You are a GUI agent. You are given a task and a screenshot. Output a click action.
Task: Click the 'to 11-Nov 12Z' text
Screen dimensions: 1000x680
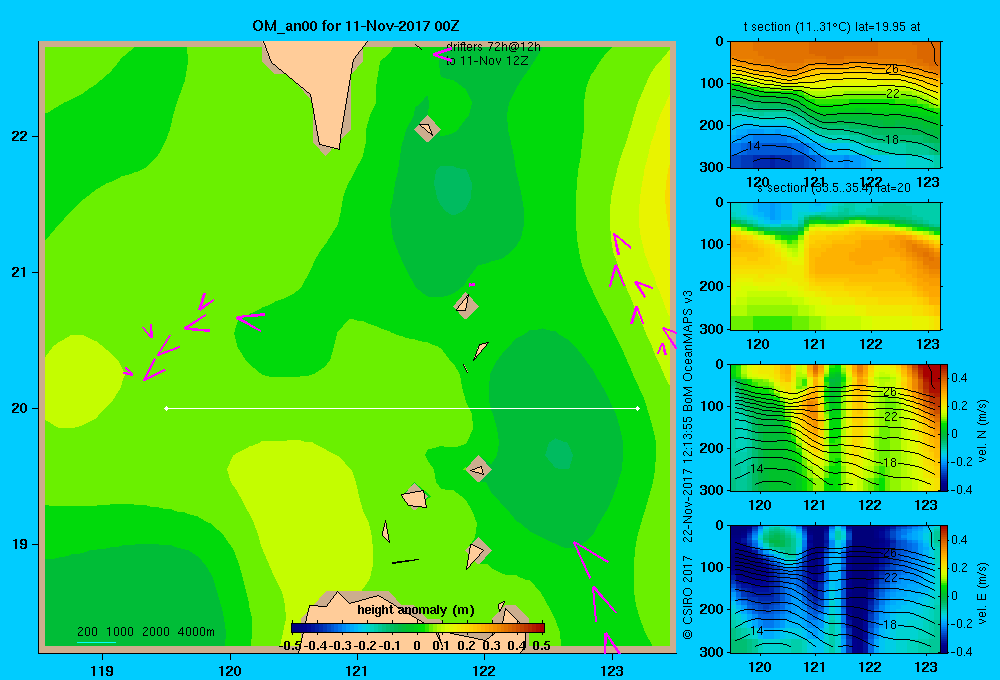pyautogui.click(x=487, y=61)
